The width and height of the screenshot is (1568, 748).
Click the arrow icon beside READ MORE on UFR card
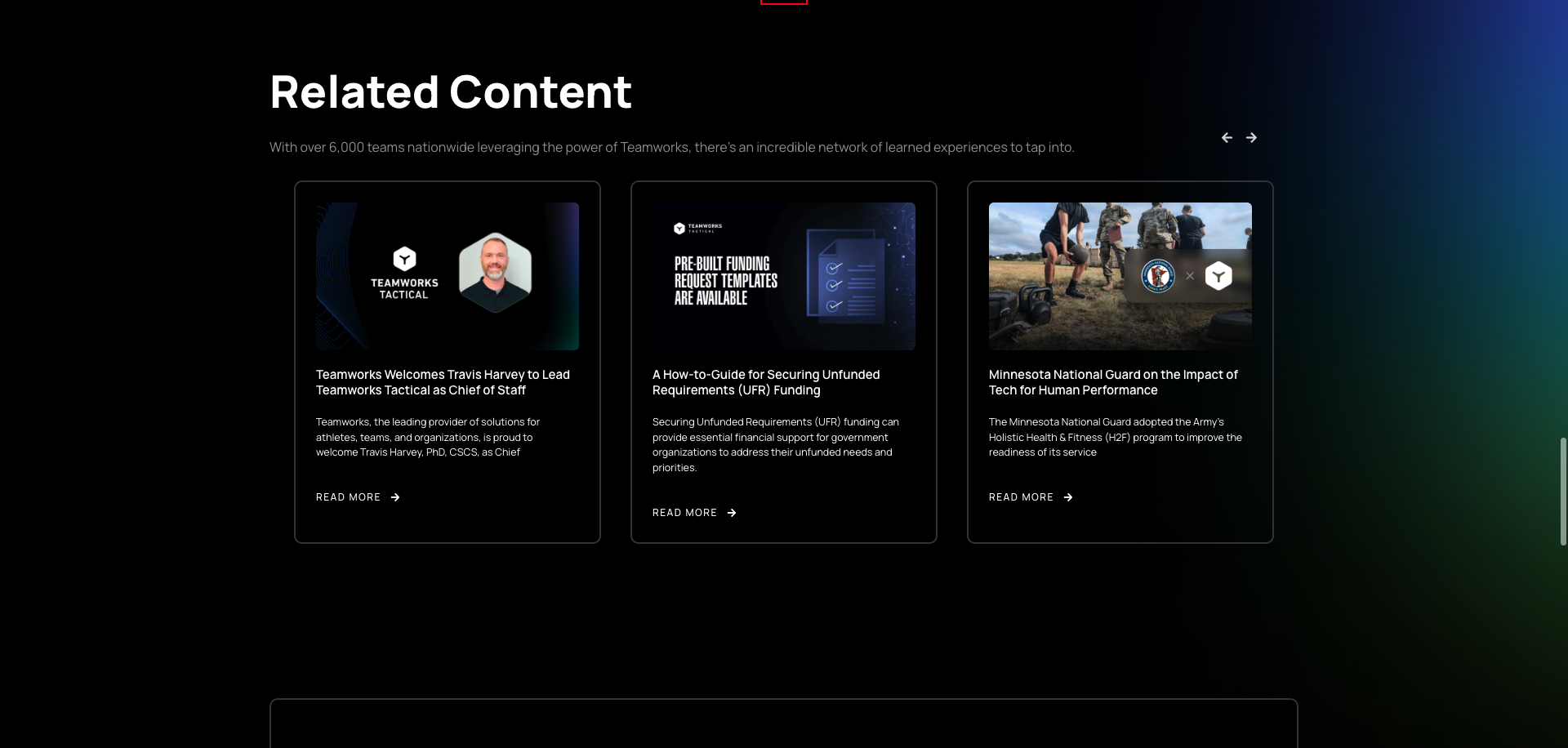[732, 512]
